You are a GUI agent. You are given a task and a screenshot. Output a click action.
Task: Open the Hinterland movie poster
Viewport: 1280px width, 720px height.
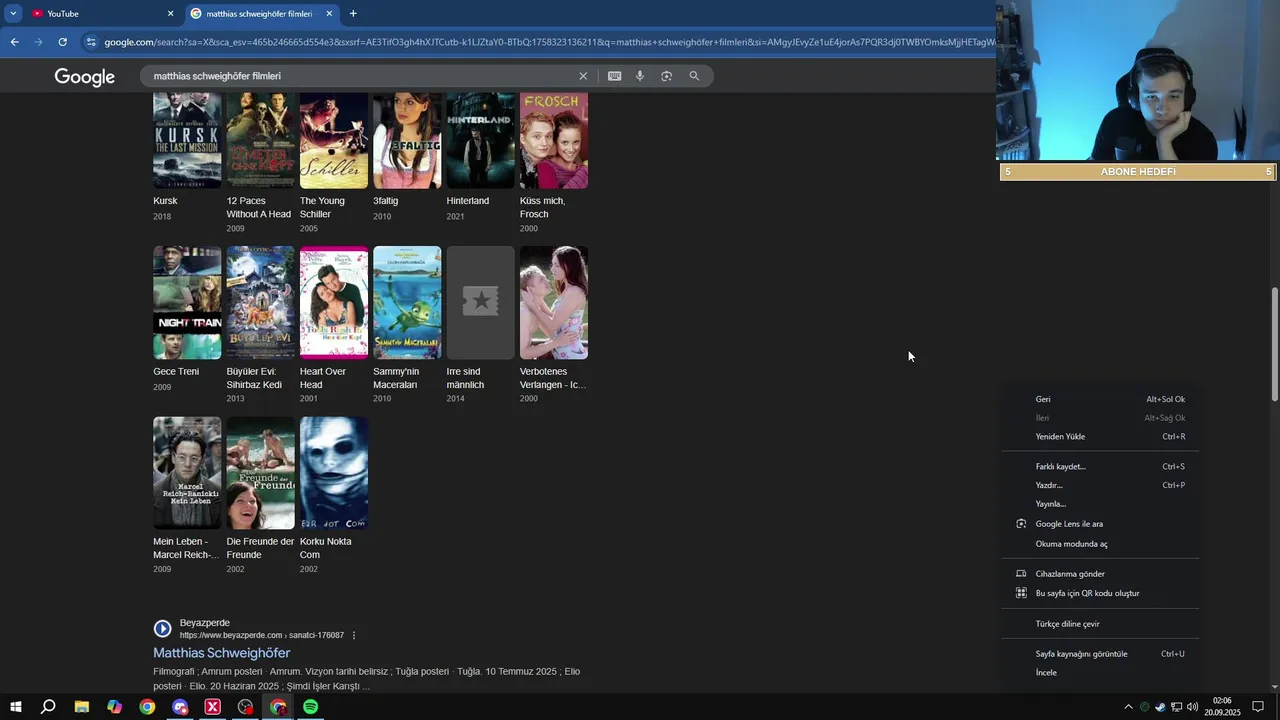[480, 140]
